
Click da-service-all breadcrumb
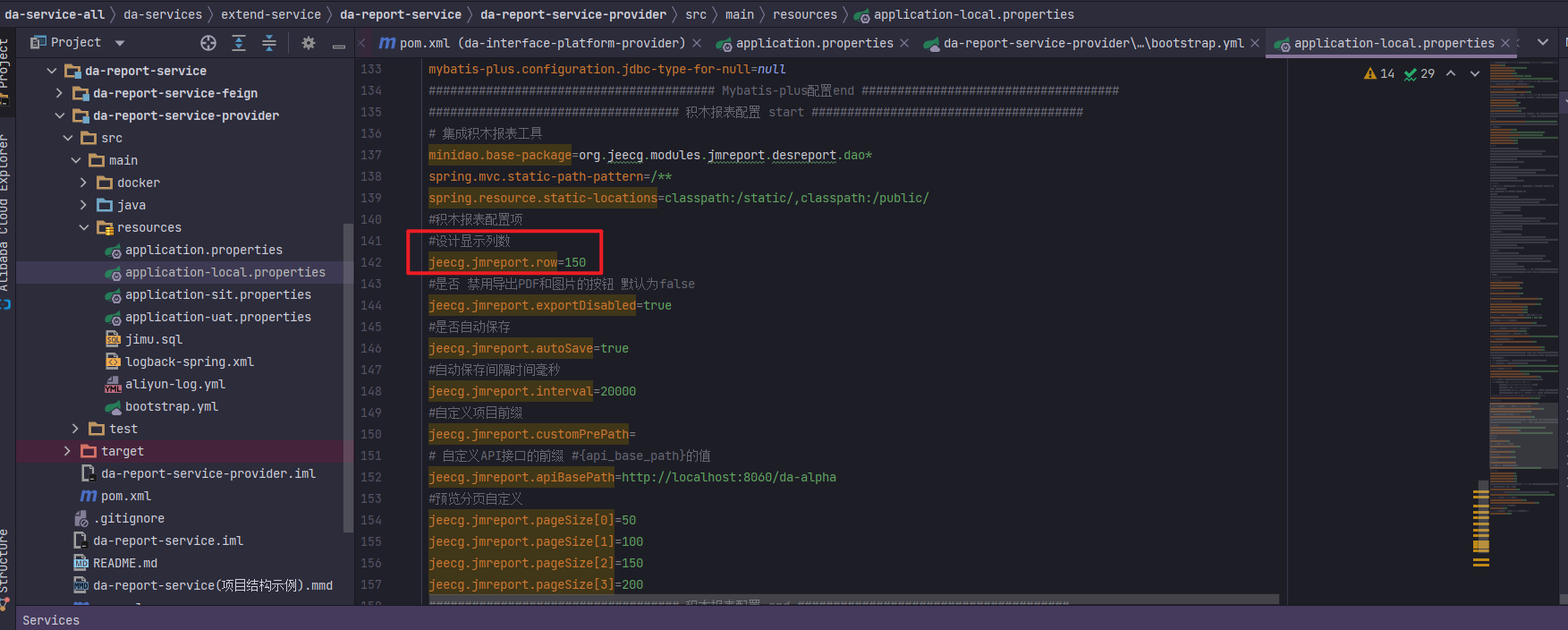point(55,14)
